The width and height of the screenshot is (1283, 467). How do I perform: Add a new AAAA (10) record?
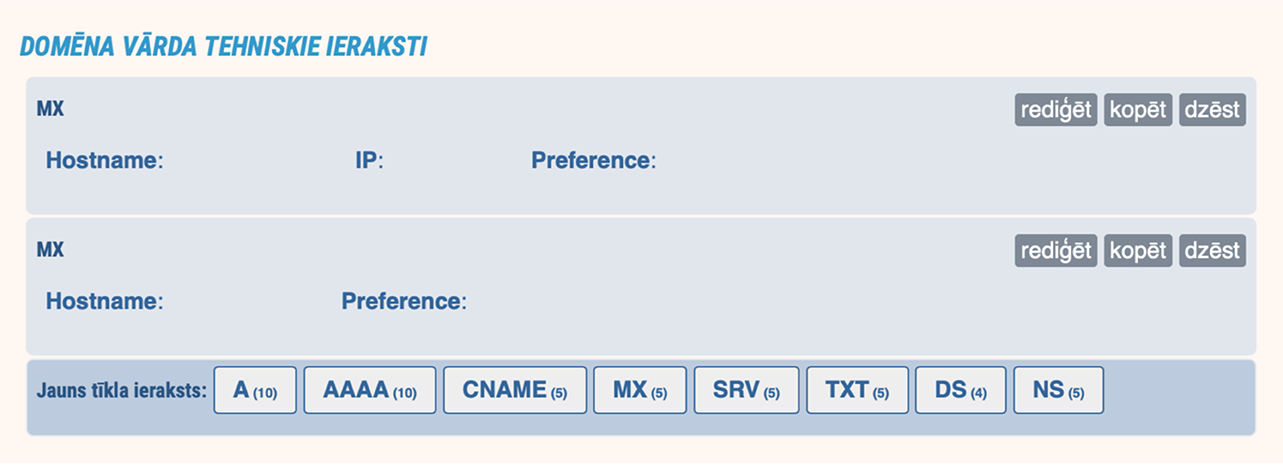370,390
